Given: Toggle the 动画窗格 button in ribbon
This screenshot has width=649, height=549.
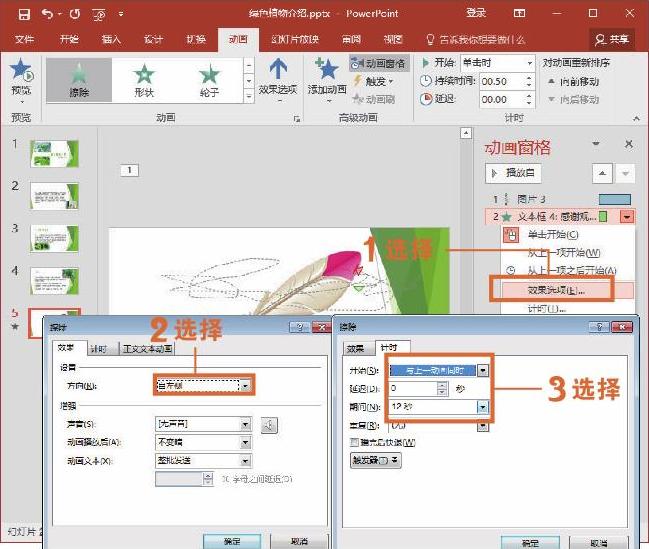Looking at the screenshot, I should 379,63.
